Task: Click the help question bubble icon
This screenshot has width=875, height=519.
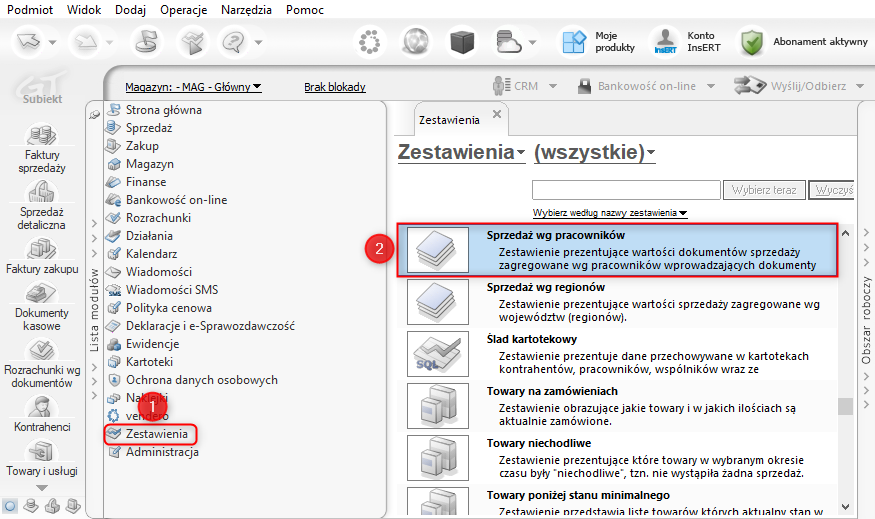Action: (233, 42)
